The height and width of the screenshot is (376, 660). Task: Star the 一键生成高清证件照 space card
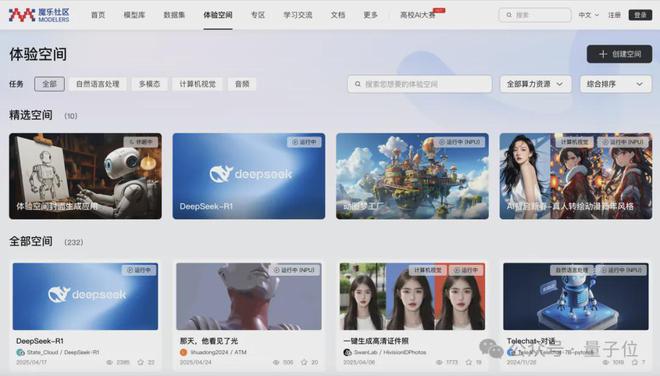(468, 362)
